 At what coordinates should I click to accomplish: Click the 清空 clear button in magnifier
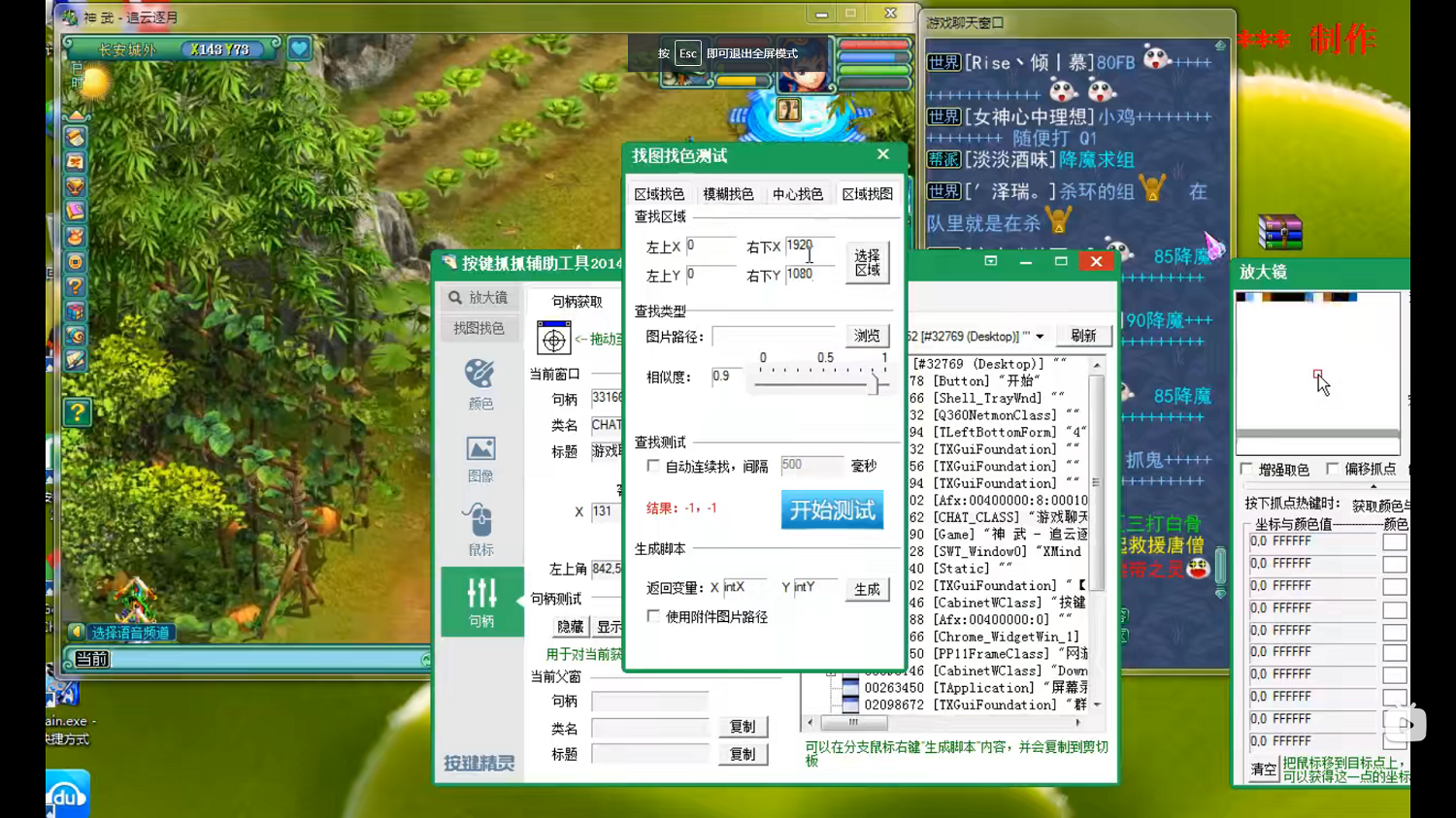(x=1264, y=769)
